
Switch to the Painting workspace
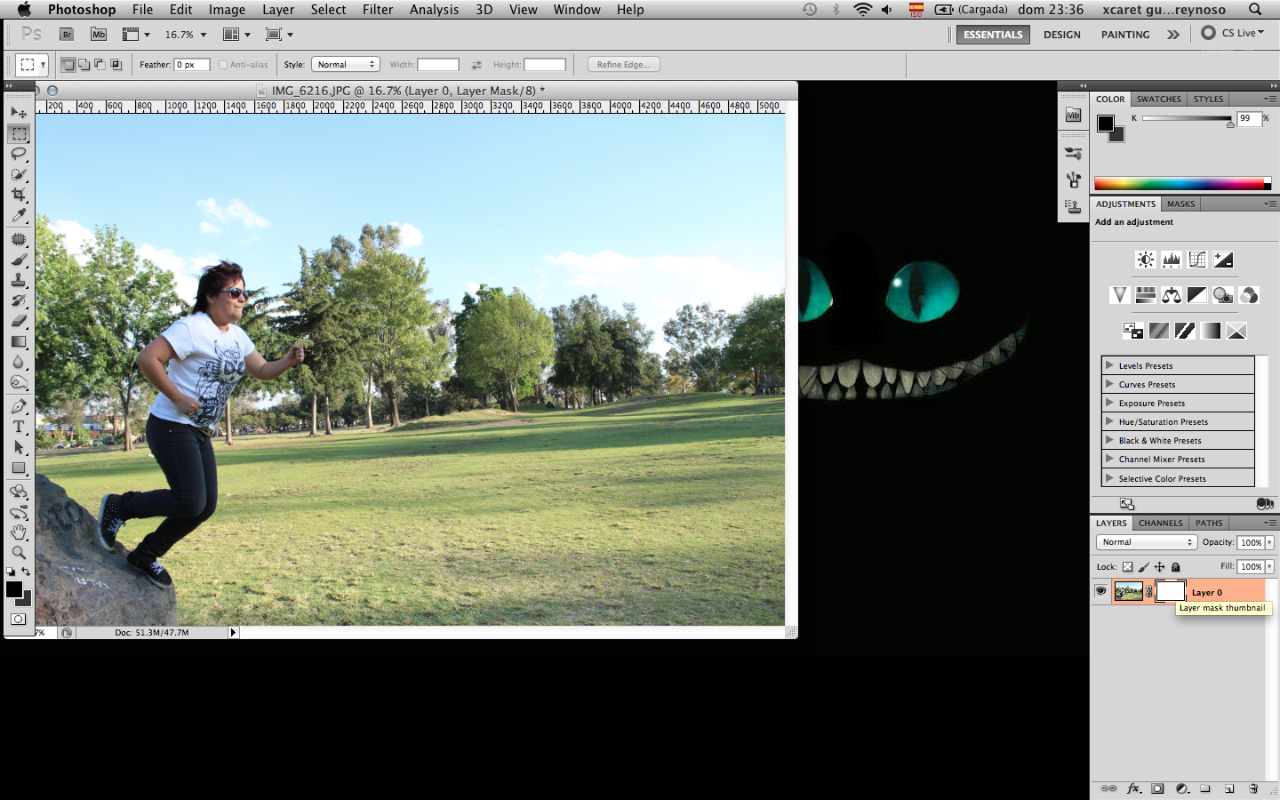coord(1126,34)
